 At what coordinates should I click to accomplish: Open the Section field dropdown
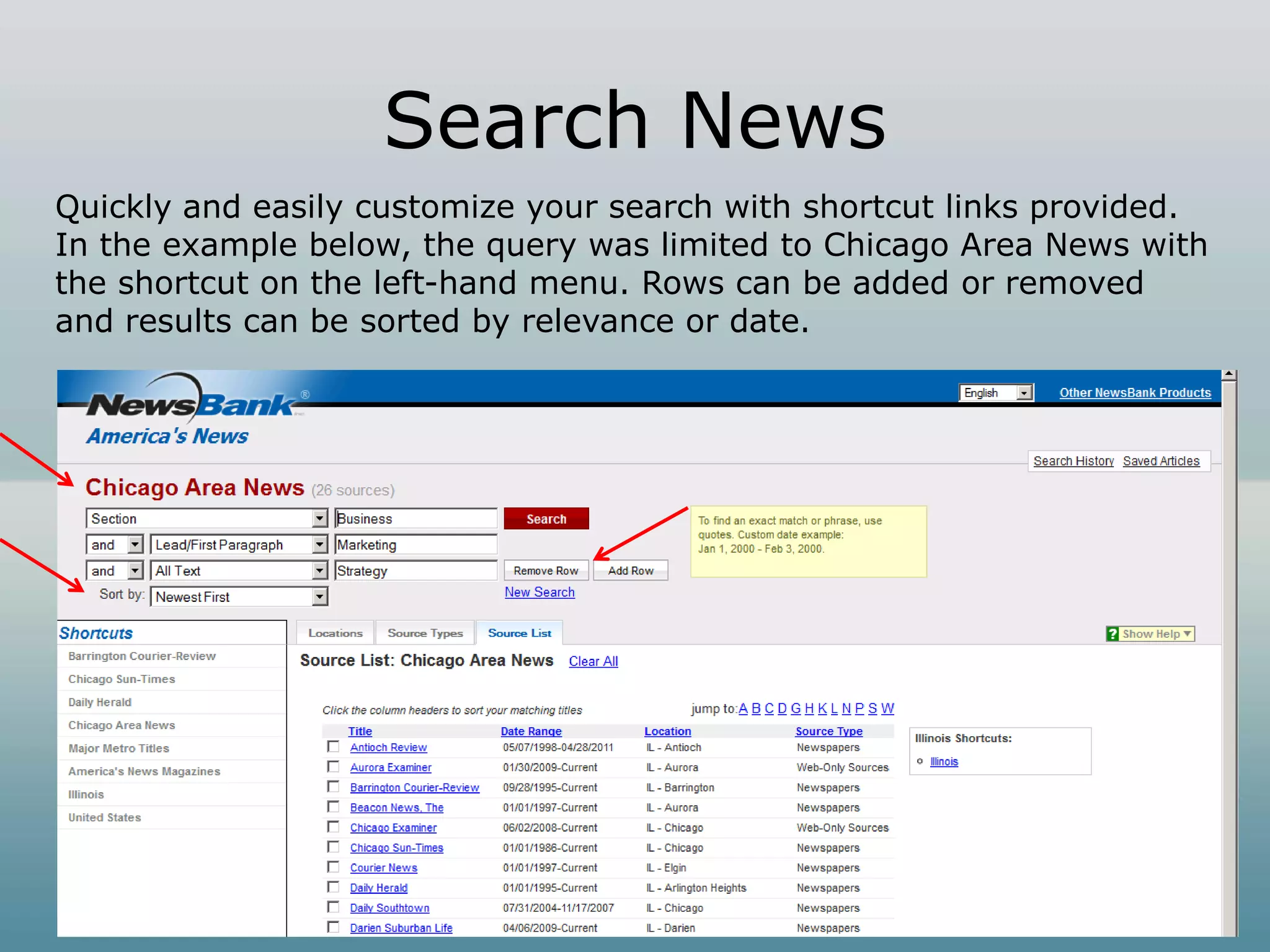point(207,518)
